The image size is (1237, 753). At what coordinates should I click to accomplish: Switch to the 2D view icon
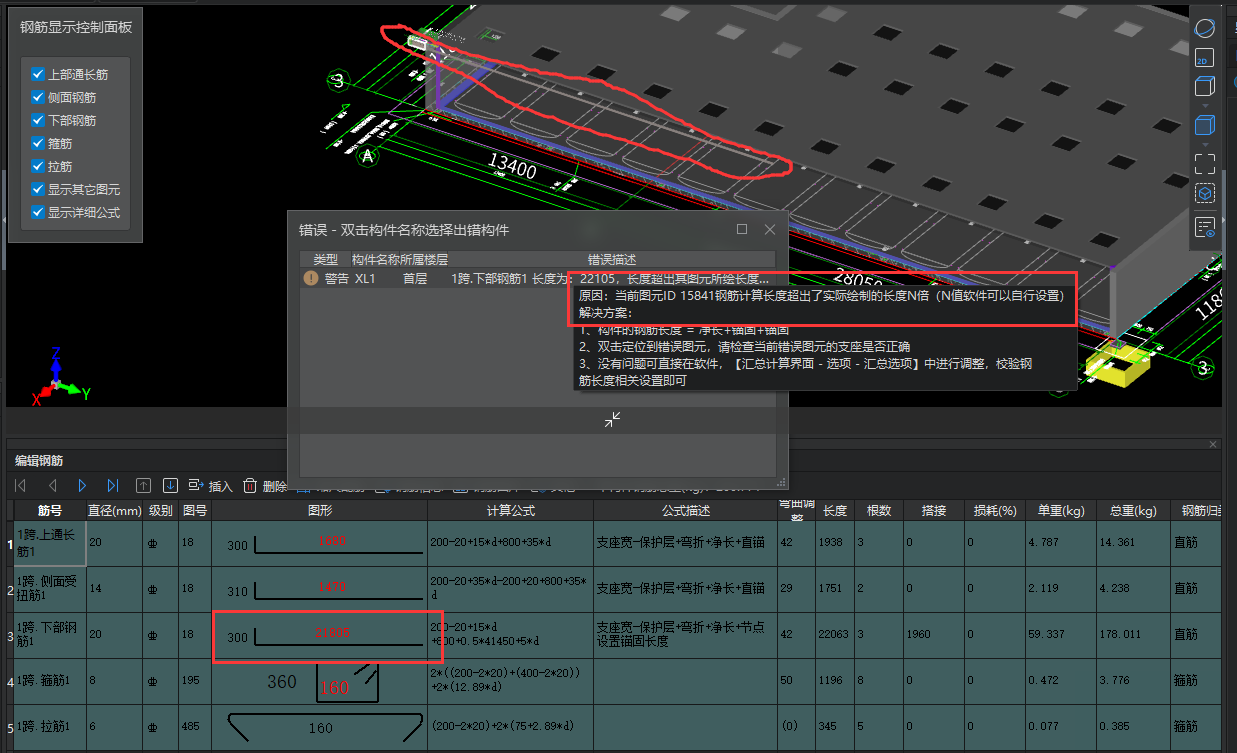point(1205,58)
